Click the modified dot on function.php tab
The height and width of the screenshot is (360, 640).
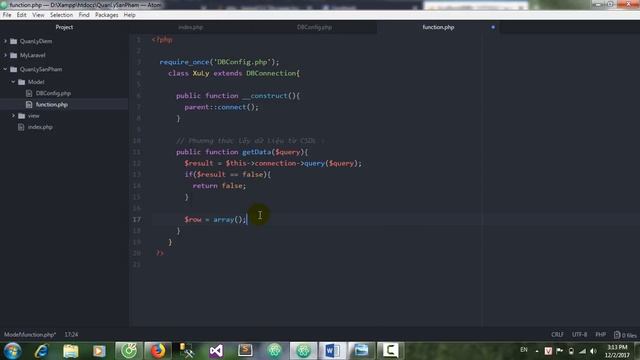(493, 27)
